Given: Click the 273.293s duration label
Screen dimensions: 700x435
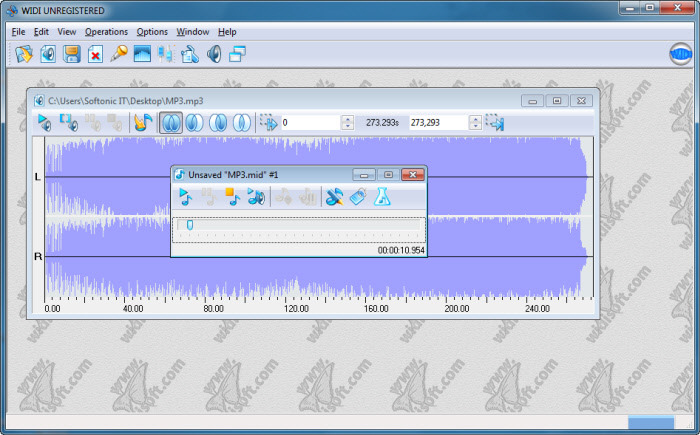Looking at the screenshot, I should point(382,122).
